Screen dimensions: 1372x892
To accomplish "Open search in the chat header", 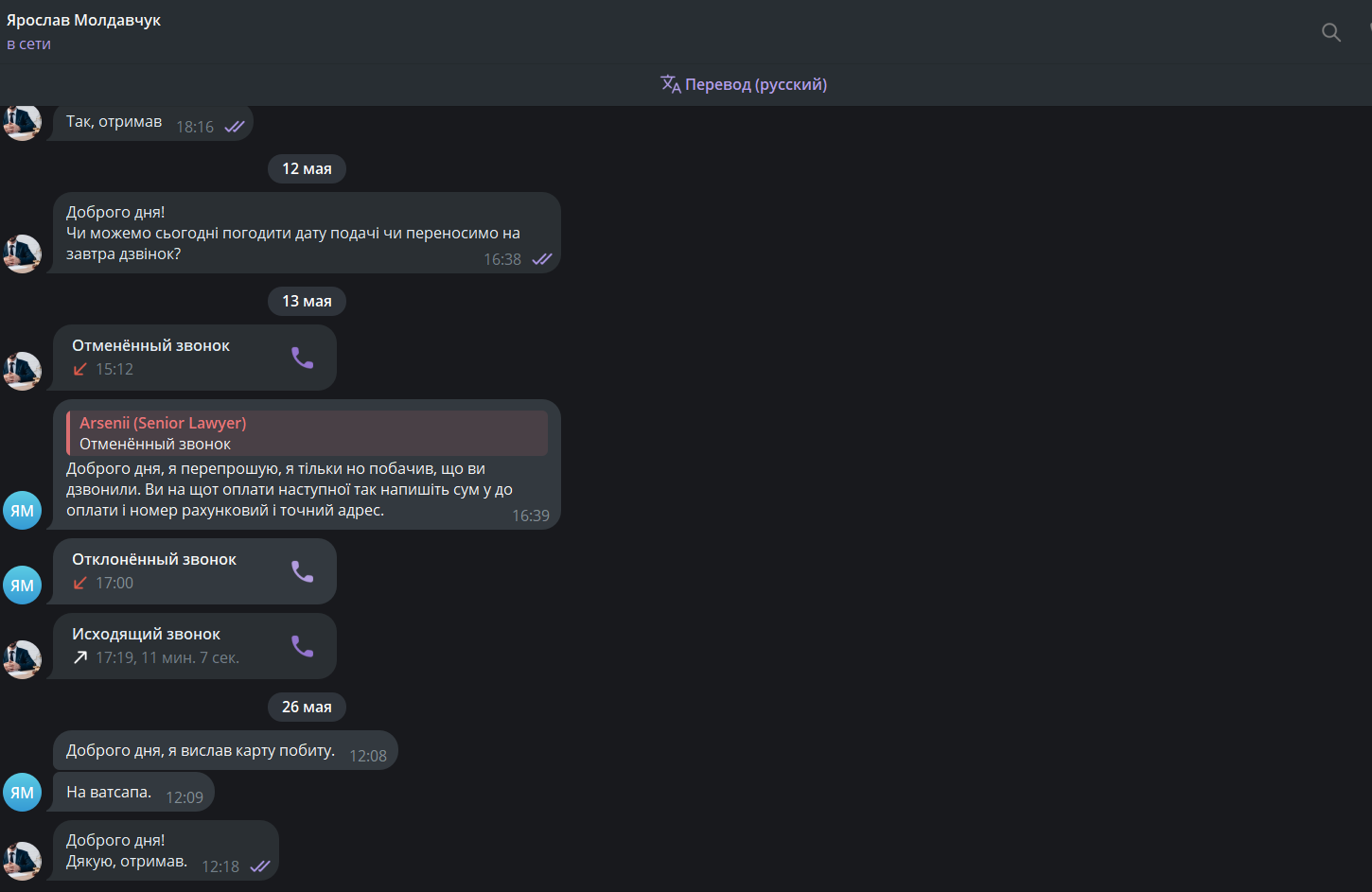I will click(1330, 33).
